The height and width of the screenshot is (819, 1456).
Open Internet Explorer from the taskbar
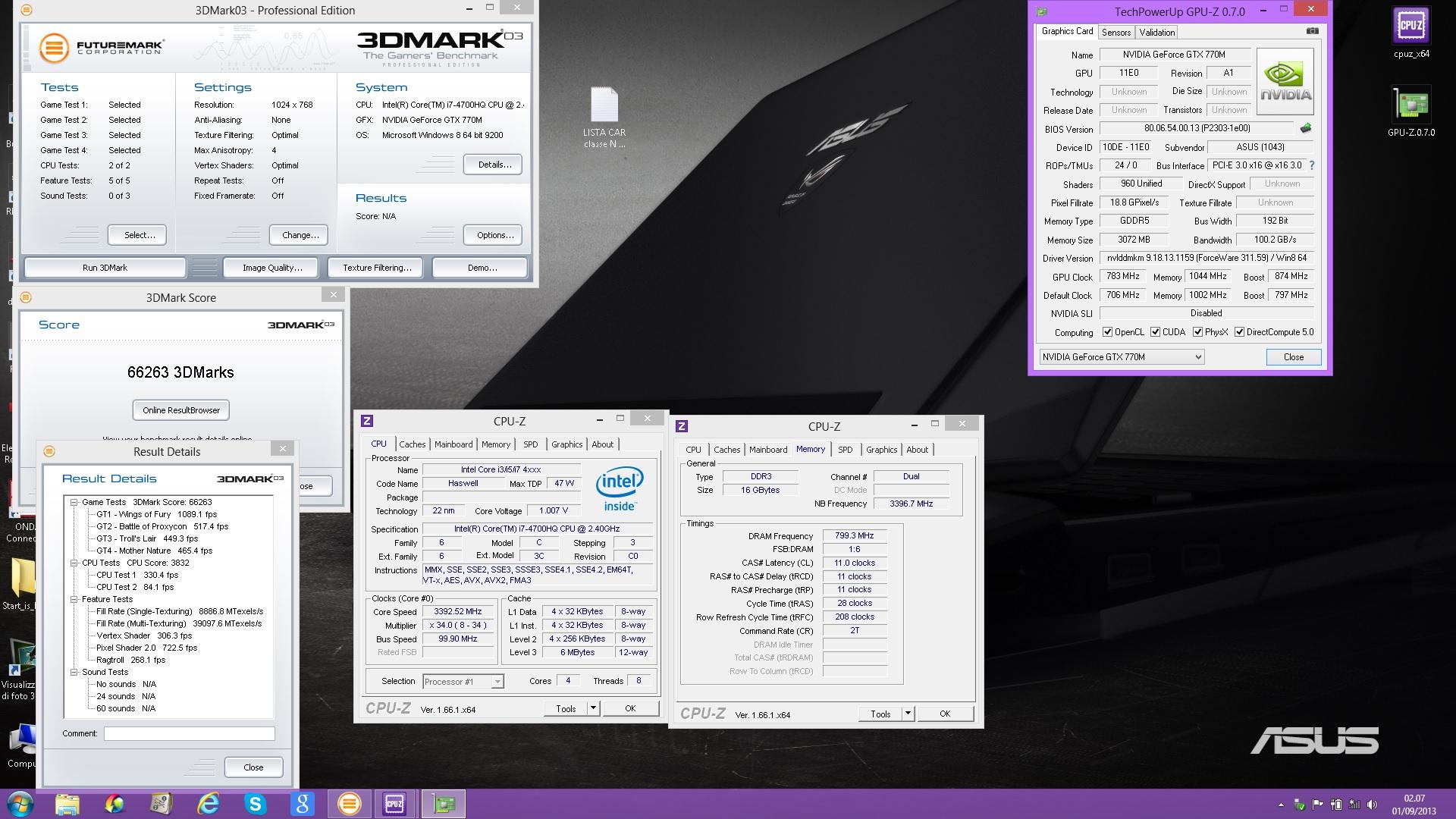[x=209, y=804]
